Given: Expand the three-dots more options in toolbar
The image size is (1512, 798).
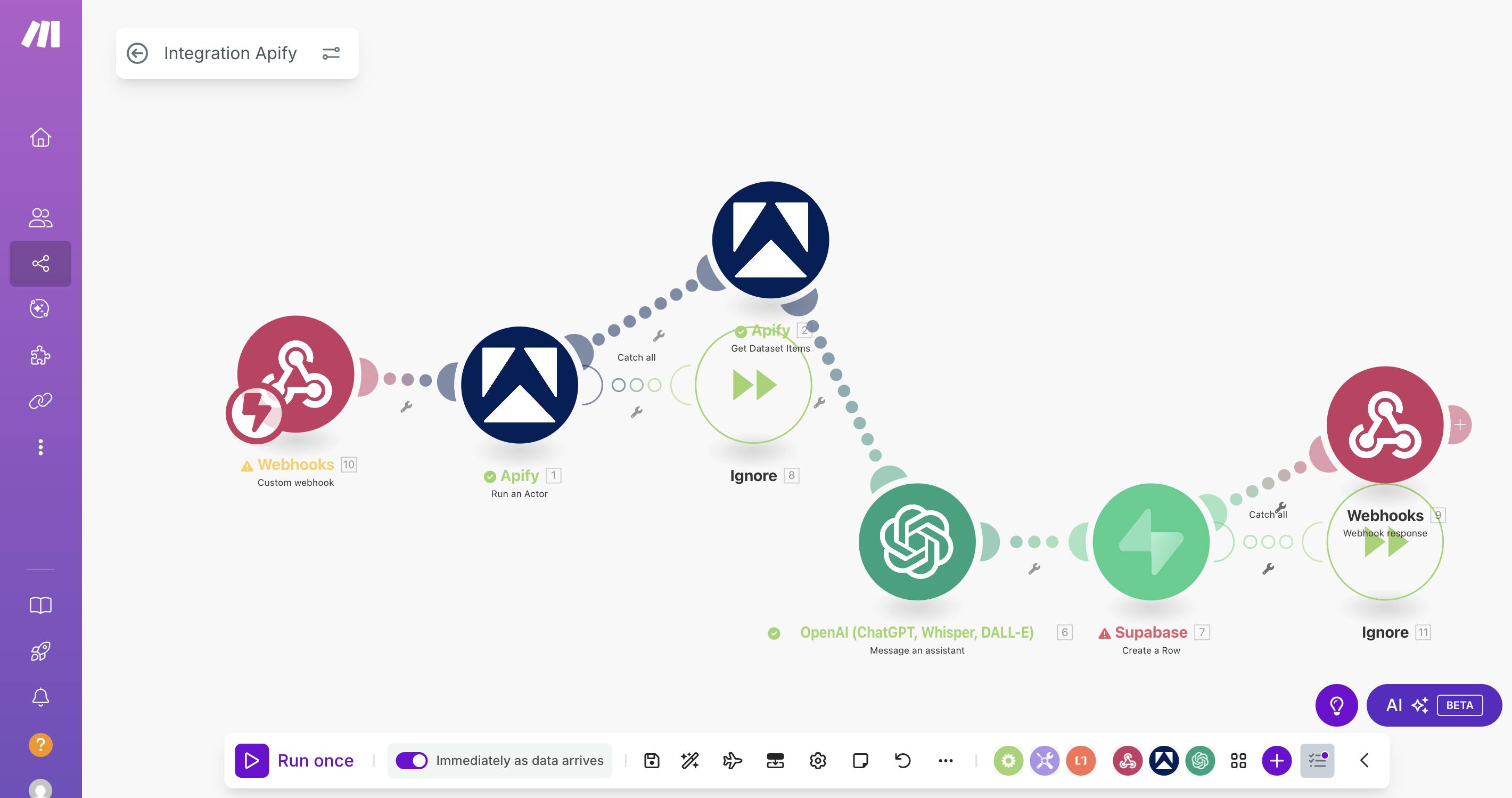Looking at the screenshot, I should 945,760.
